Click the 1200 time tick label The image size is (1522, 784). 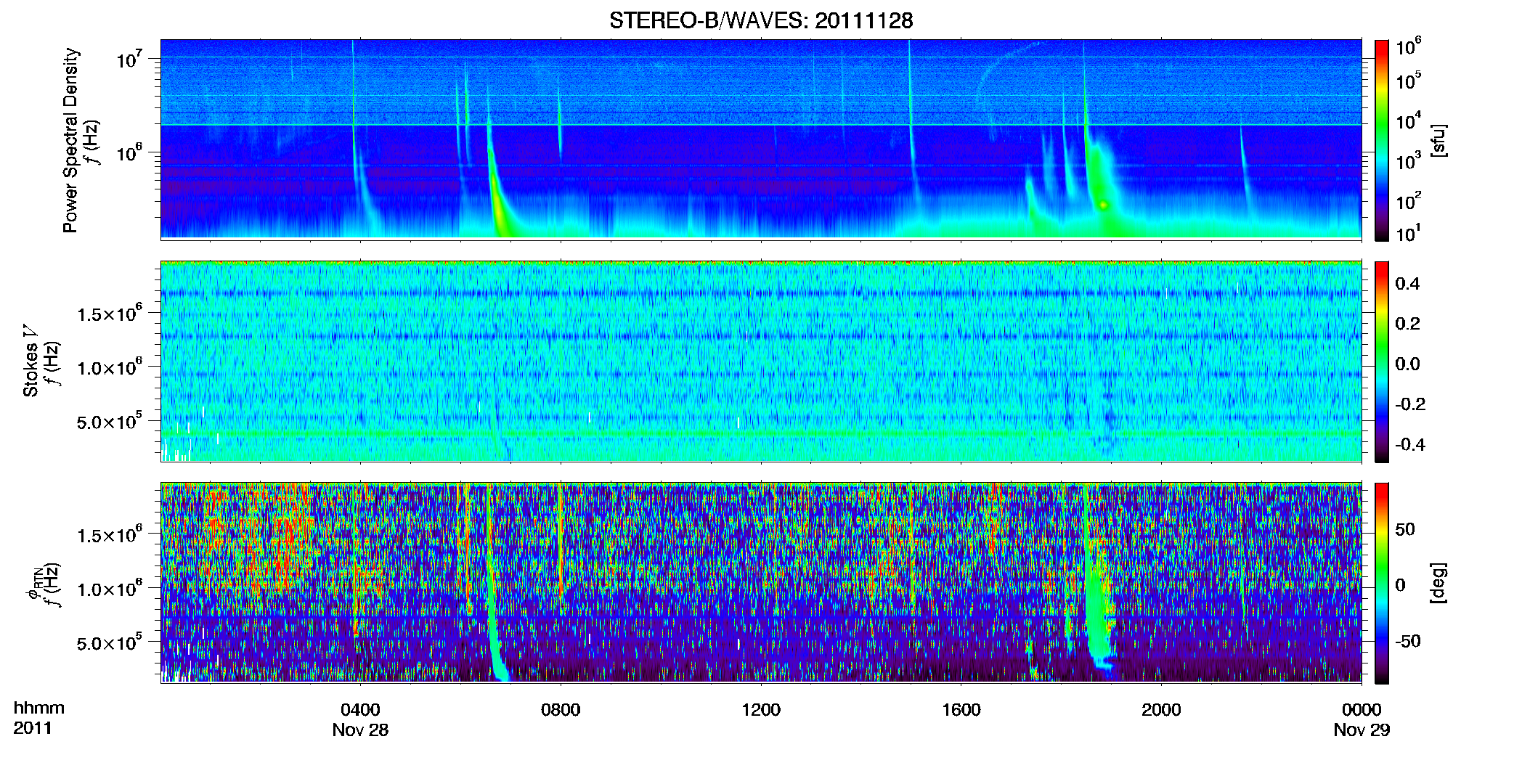point(761,710)
